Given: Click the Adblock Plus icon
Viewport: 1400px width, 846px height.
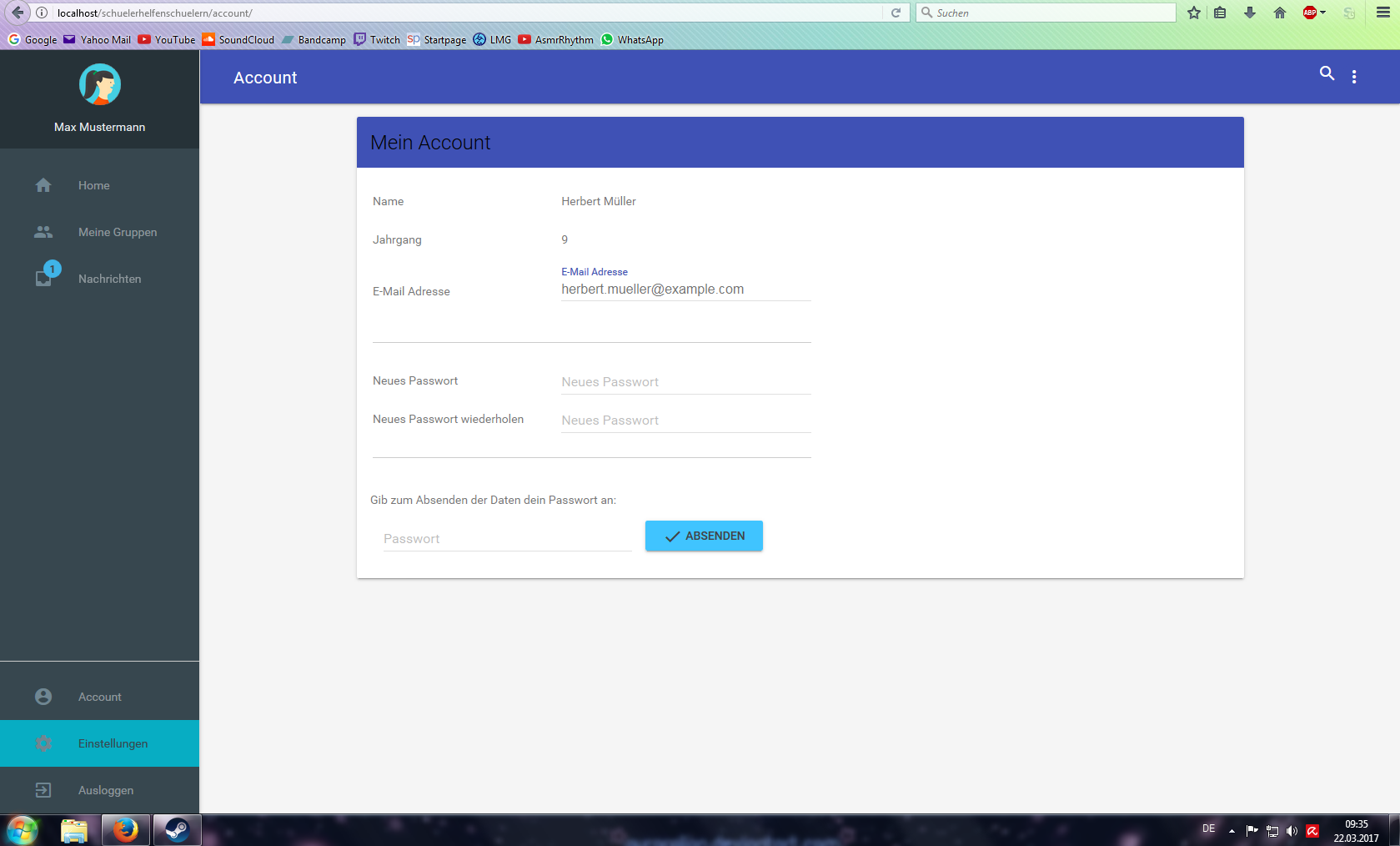Looking at the screenshot, I should coord(1310,13).
